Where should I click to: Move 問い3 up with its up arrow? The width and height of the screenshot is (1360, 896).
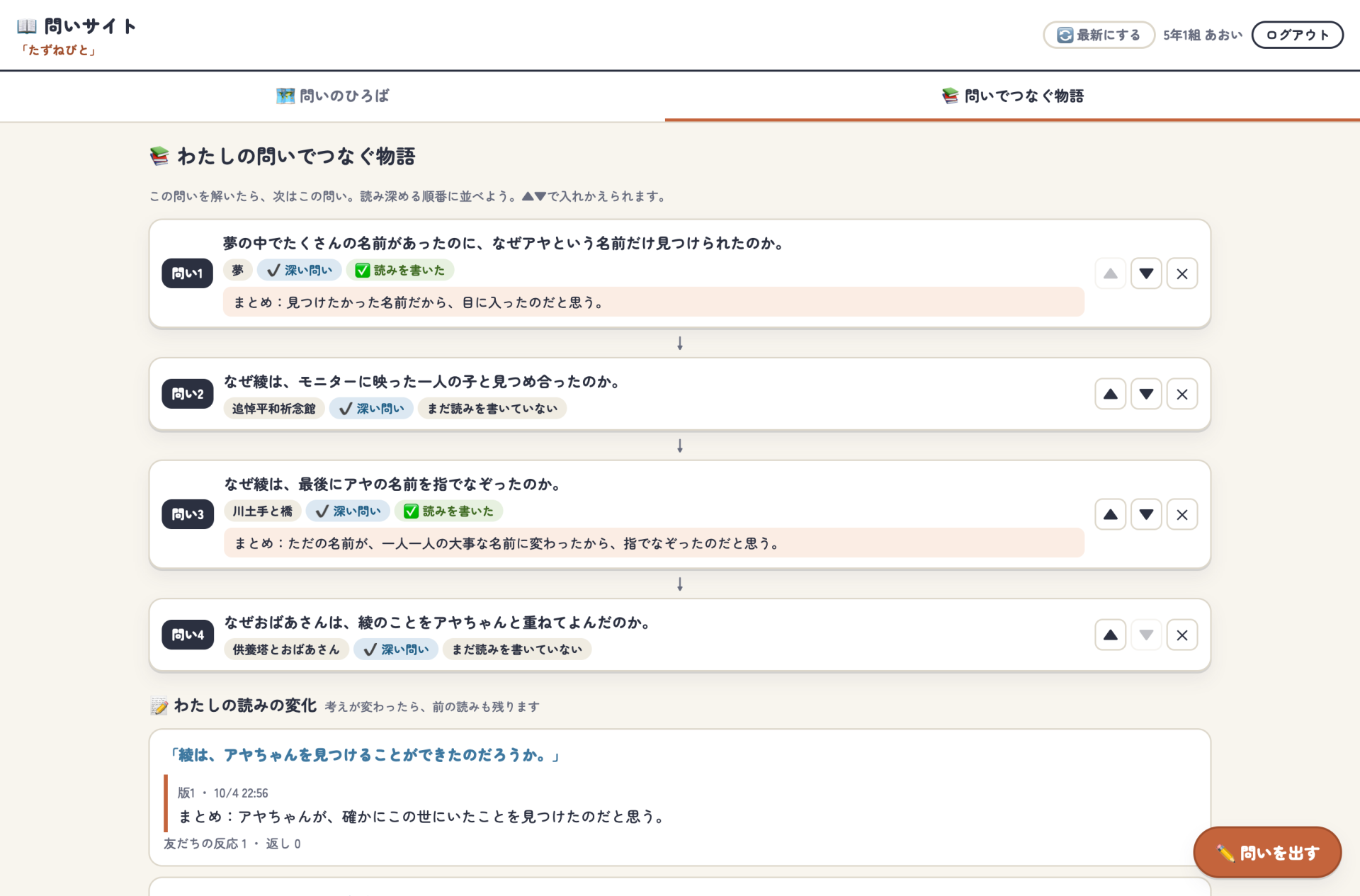click(1110, 514)
